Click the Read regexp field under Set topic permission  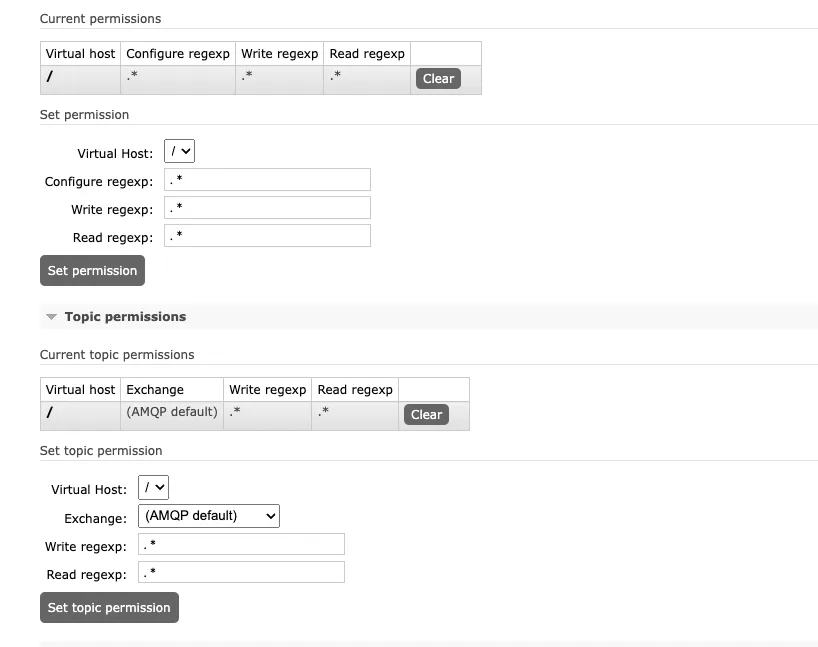[241, 574]
